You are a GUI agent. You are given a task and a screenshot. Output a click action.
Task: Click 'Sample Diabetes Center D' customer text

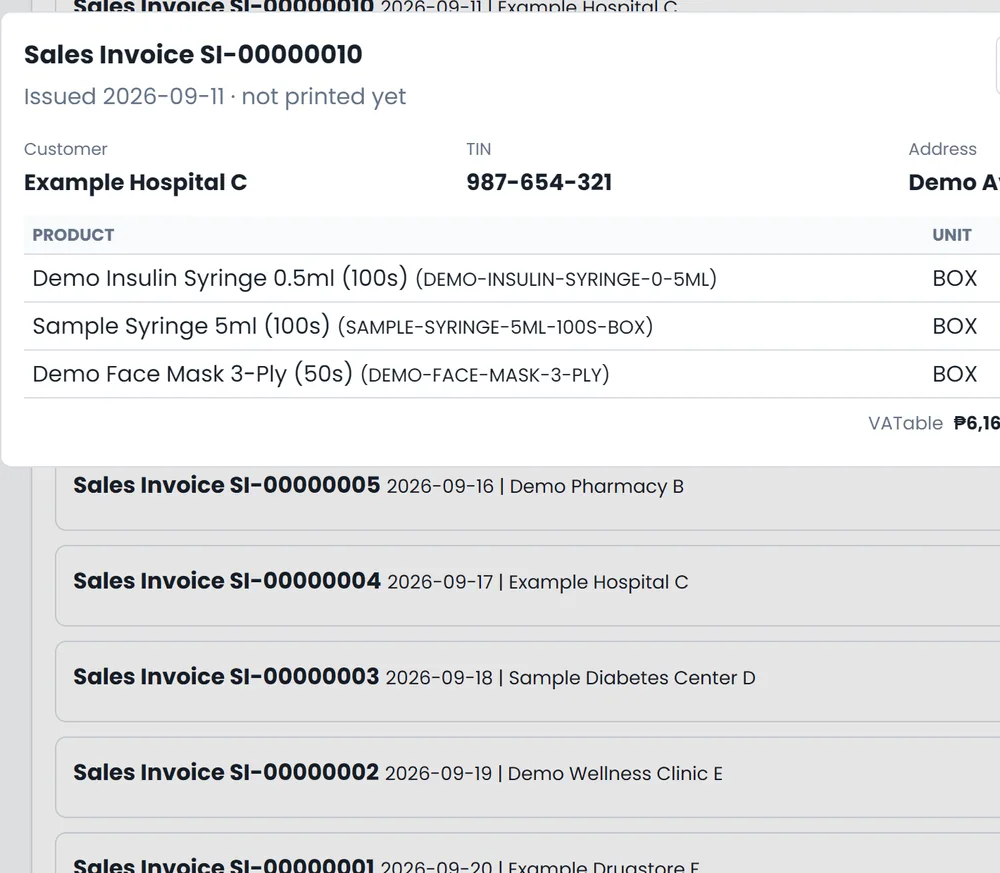click(x=632, y=678)
